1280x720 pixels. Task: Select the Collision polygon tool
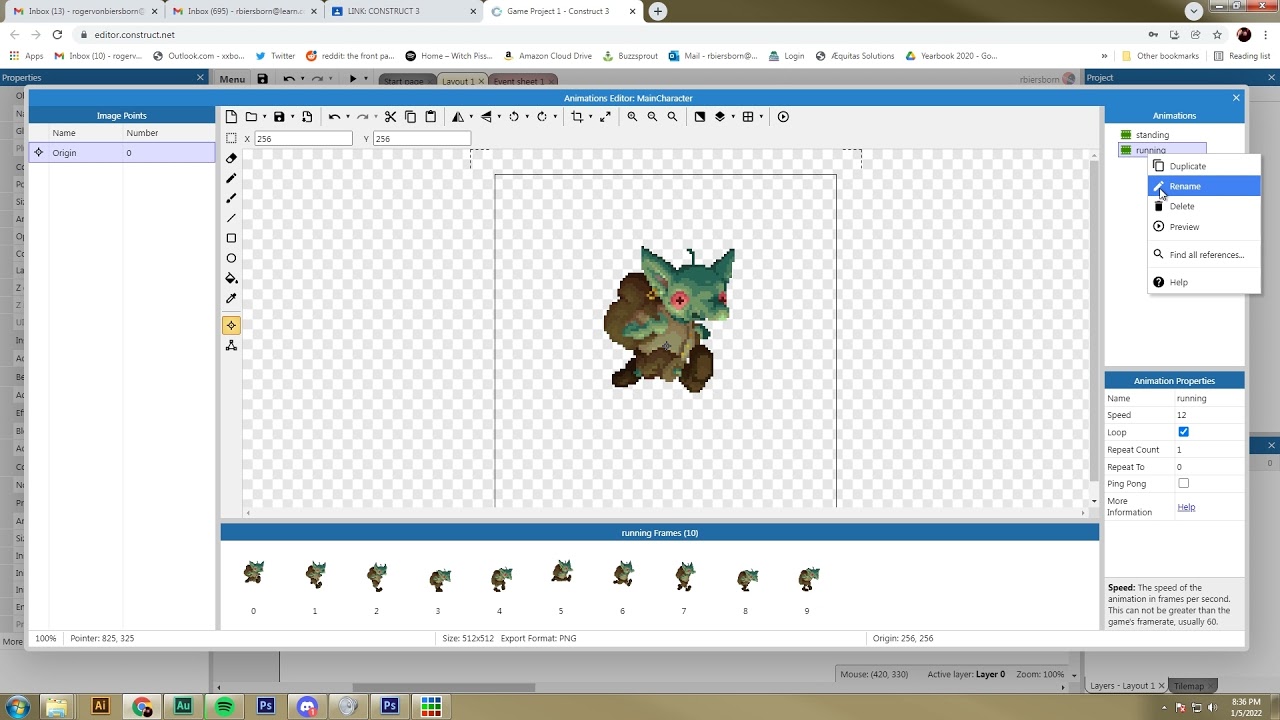coord(231,345)
